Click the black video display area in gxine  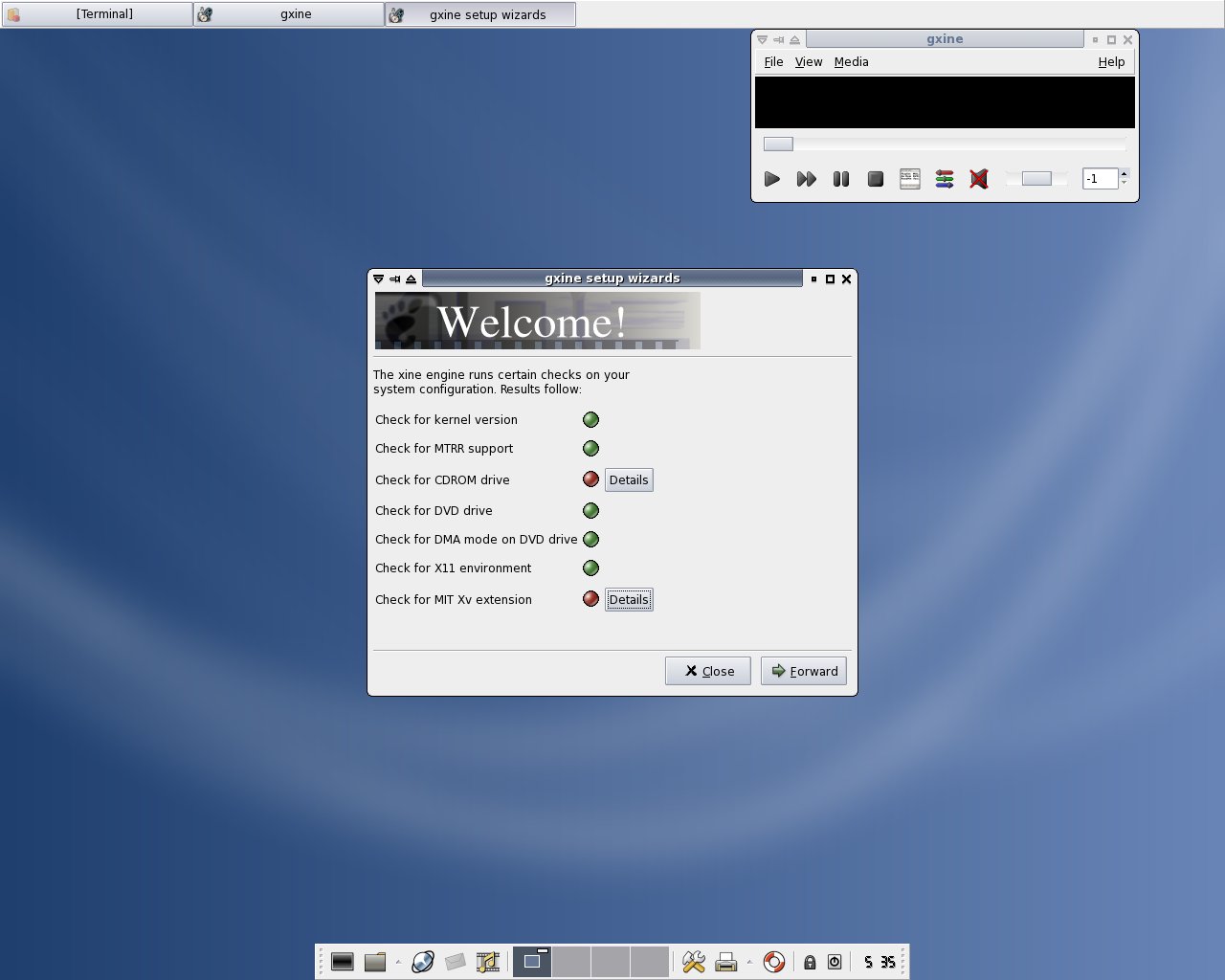click(945, 101)
